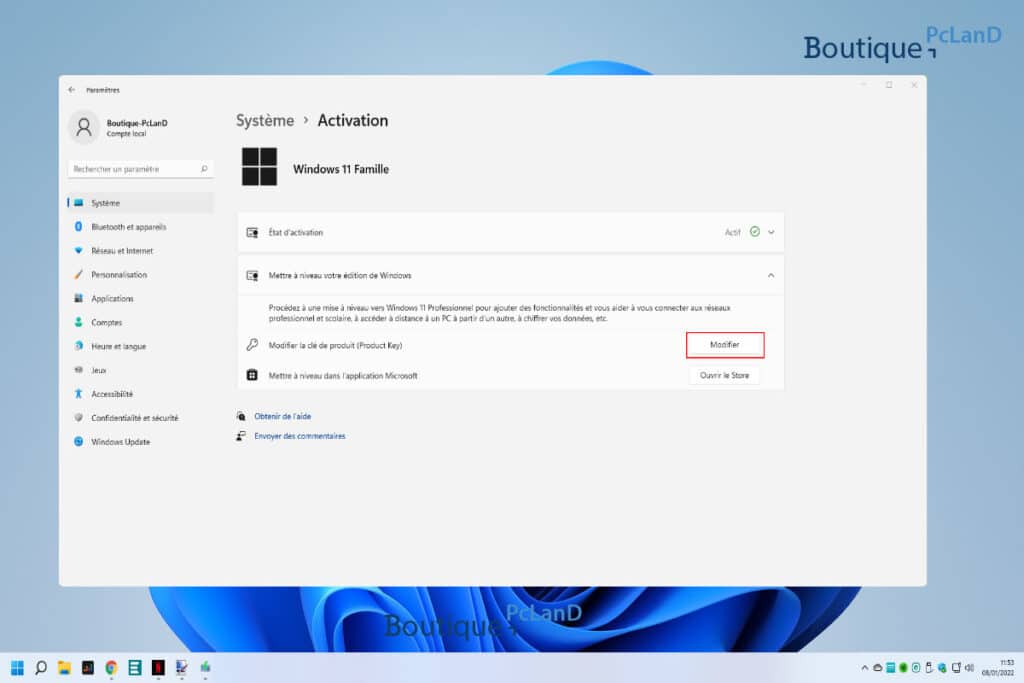Launch Google Chrome from the taskbar
The image size is (1024, 683).
point(111,667)
